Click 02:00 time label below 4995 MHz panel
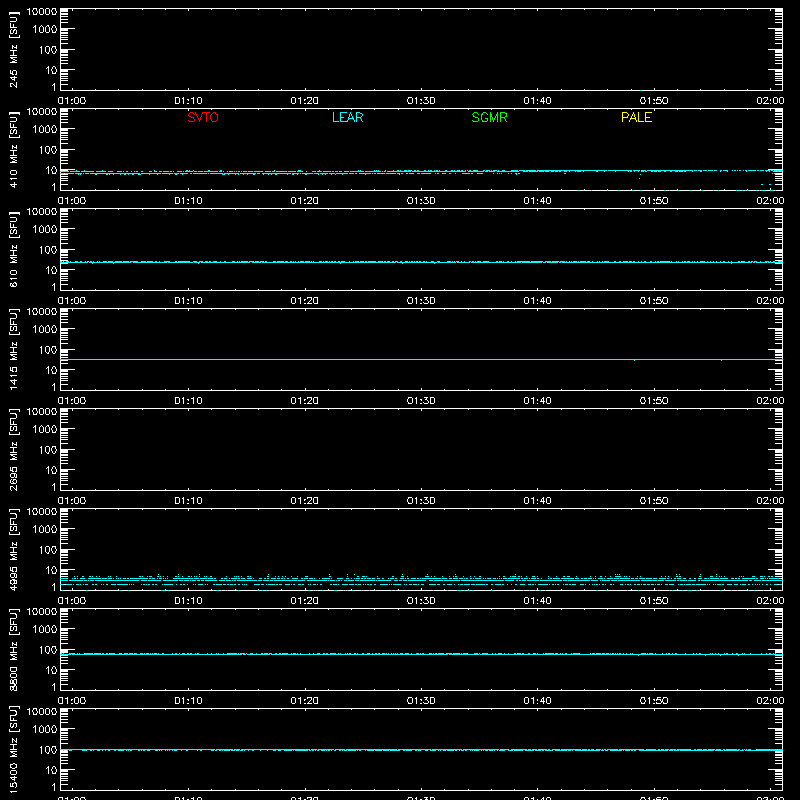Image resolution: width=800 pixels, height=800 pixels. (x=770, y=601)
